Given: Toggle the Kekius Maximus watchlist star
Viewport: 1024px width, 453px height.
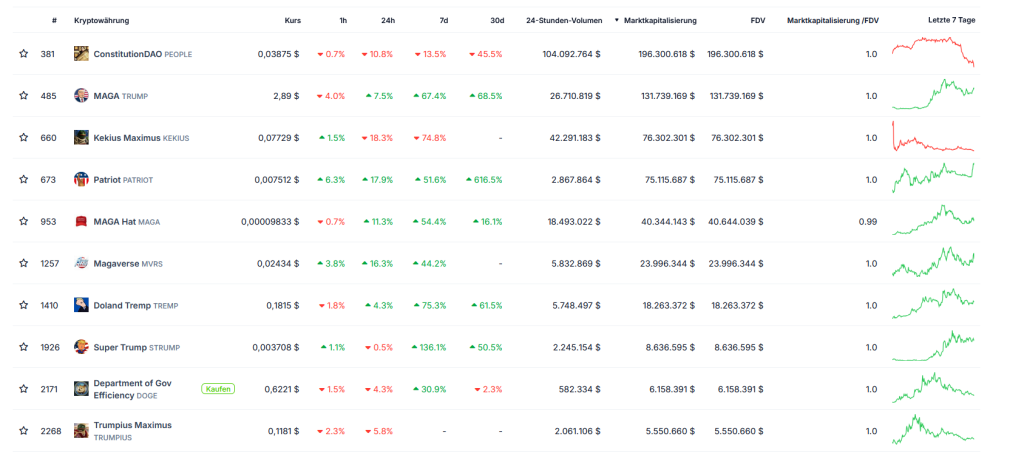Looking at the screenshot, I should (24, 138).
